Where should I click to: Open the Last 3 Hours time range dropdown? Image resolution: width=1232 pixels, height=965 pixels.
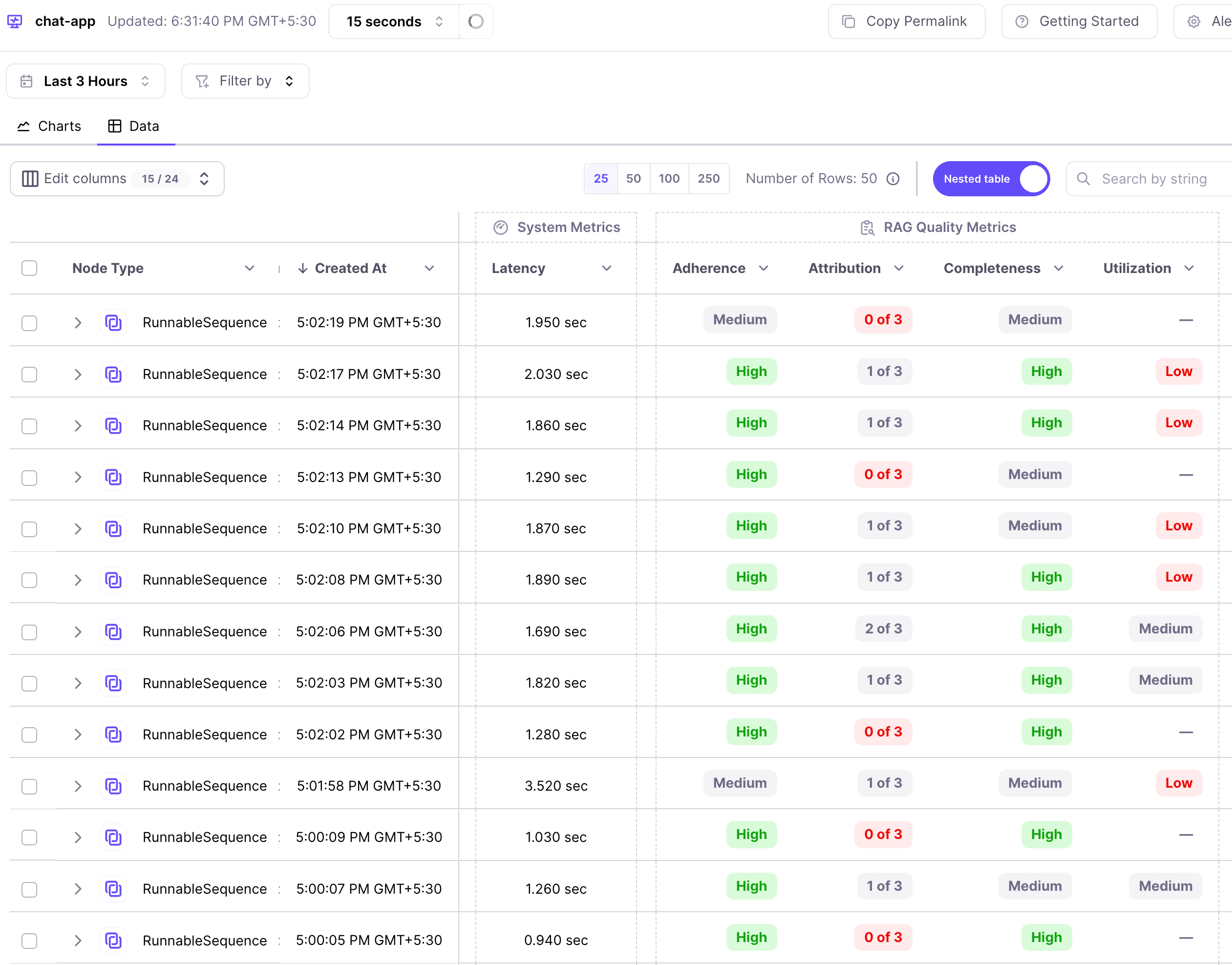coord(86,81)
